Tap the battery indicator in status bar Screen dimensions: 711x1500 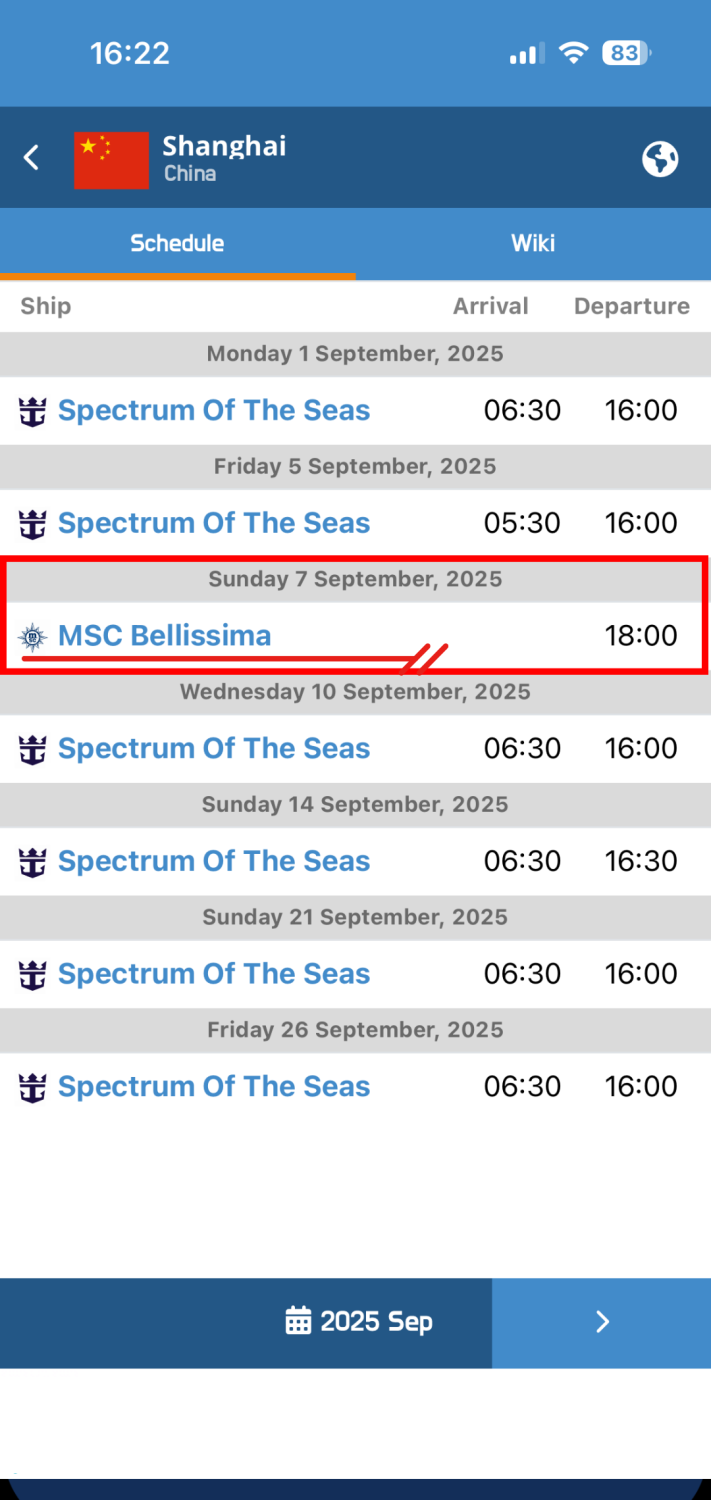pyautogui.click(x=627, y=53)
